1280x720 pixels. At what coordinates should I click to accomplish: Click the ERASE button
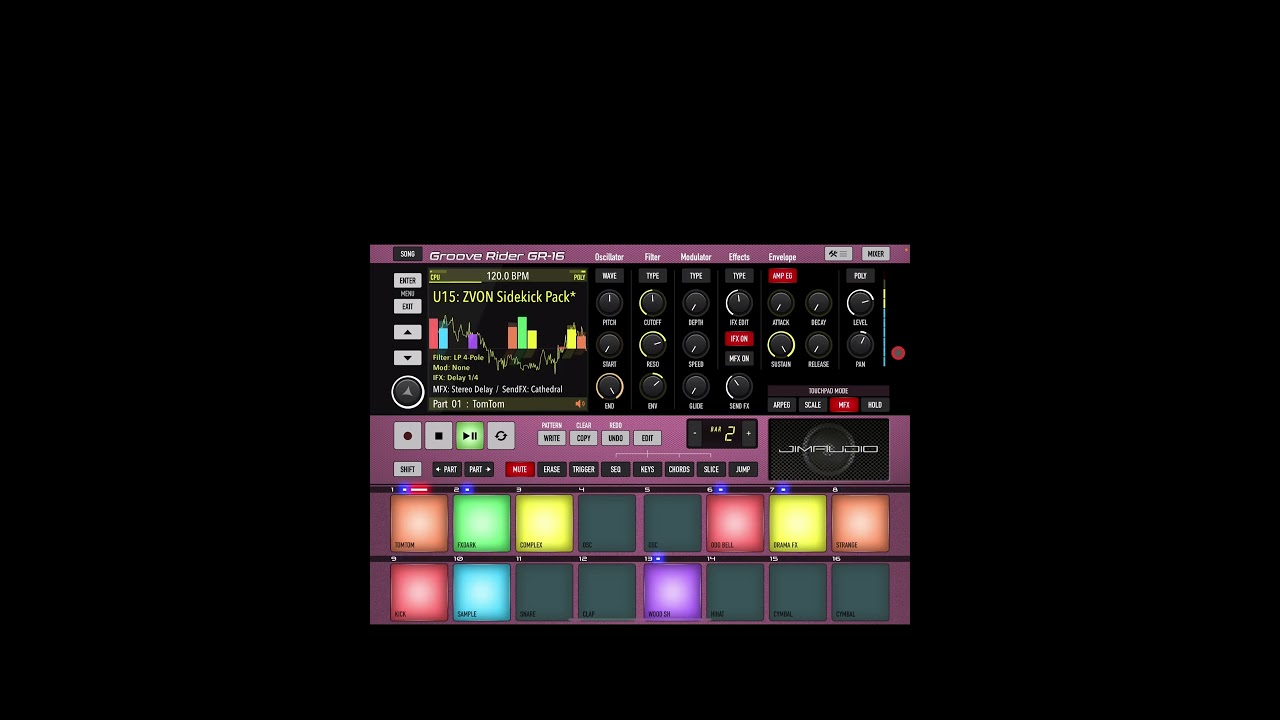(552, 469)
